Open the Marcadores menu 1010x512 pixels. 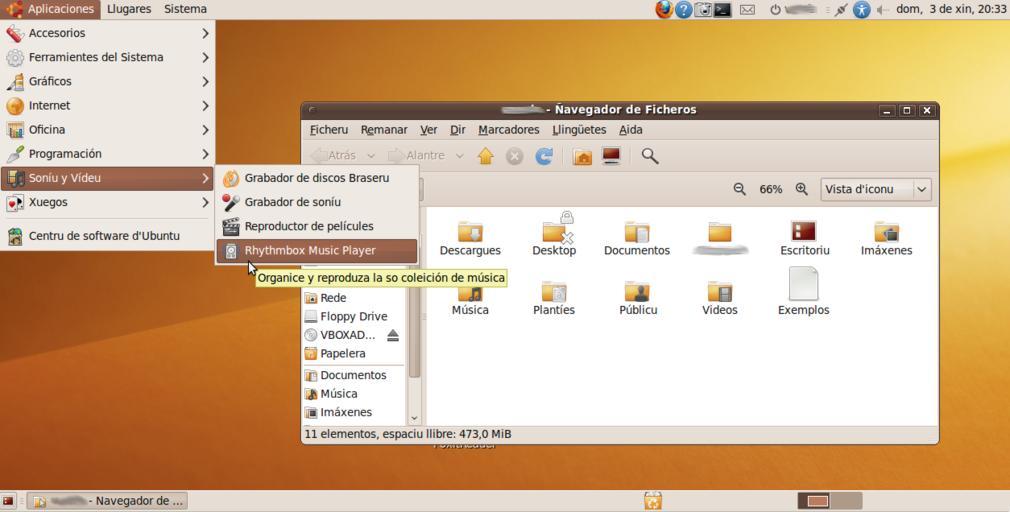point(508,130)
